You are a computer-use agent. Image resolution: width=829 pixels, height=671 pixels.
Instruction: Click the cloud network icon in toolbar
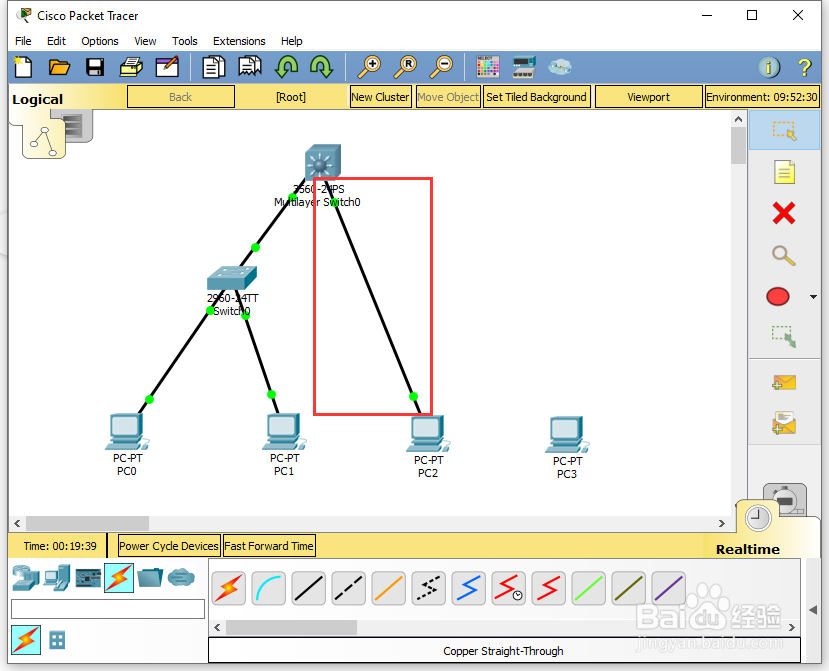coord(559,67)
